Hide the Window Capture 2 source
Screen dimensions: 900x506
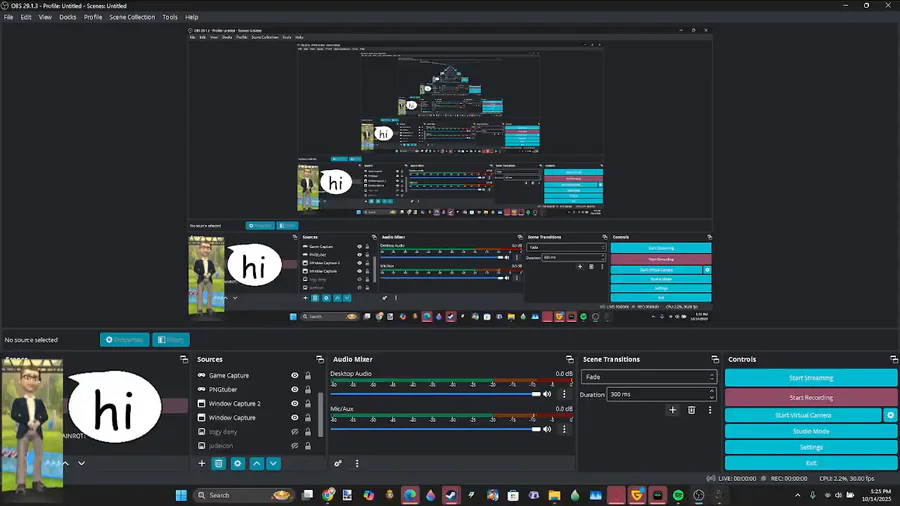tap(294, 404)
